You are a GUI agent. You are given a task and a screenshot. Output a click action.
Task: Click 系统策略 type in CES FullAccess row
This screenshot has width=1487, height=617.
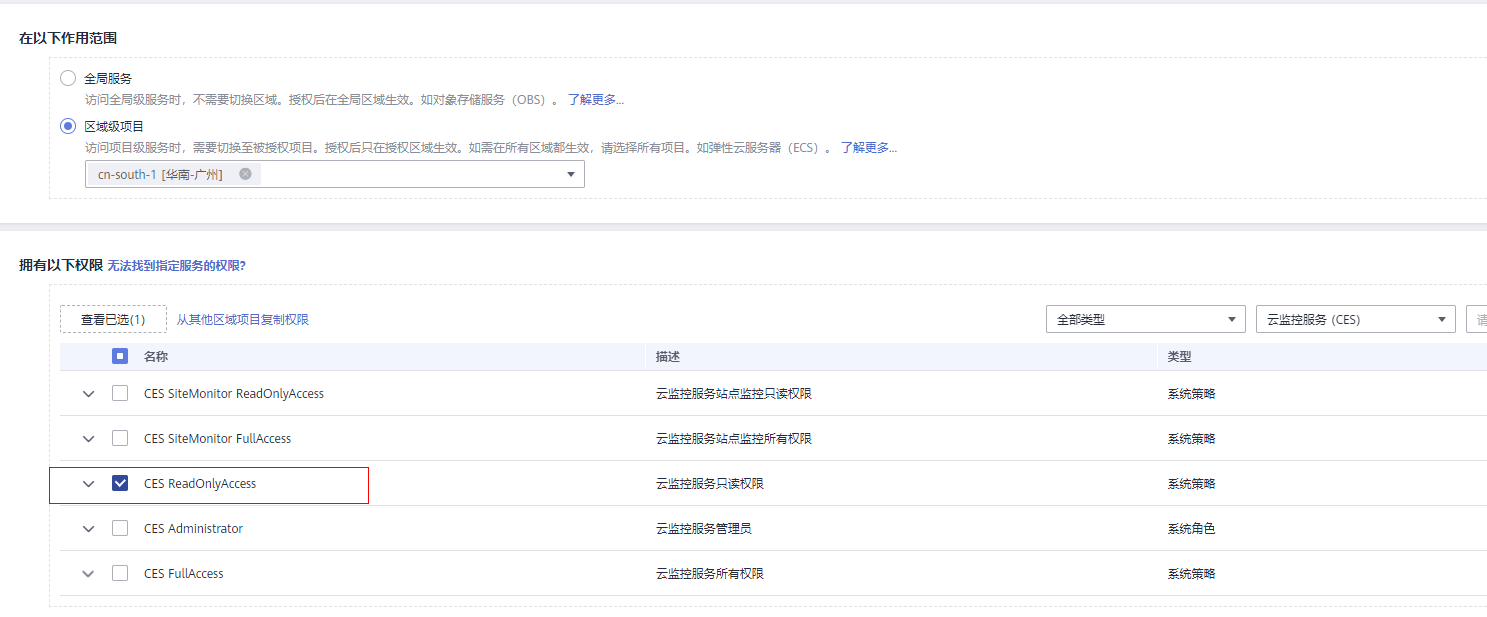[x=1192, y=574]
